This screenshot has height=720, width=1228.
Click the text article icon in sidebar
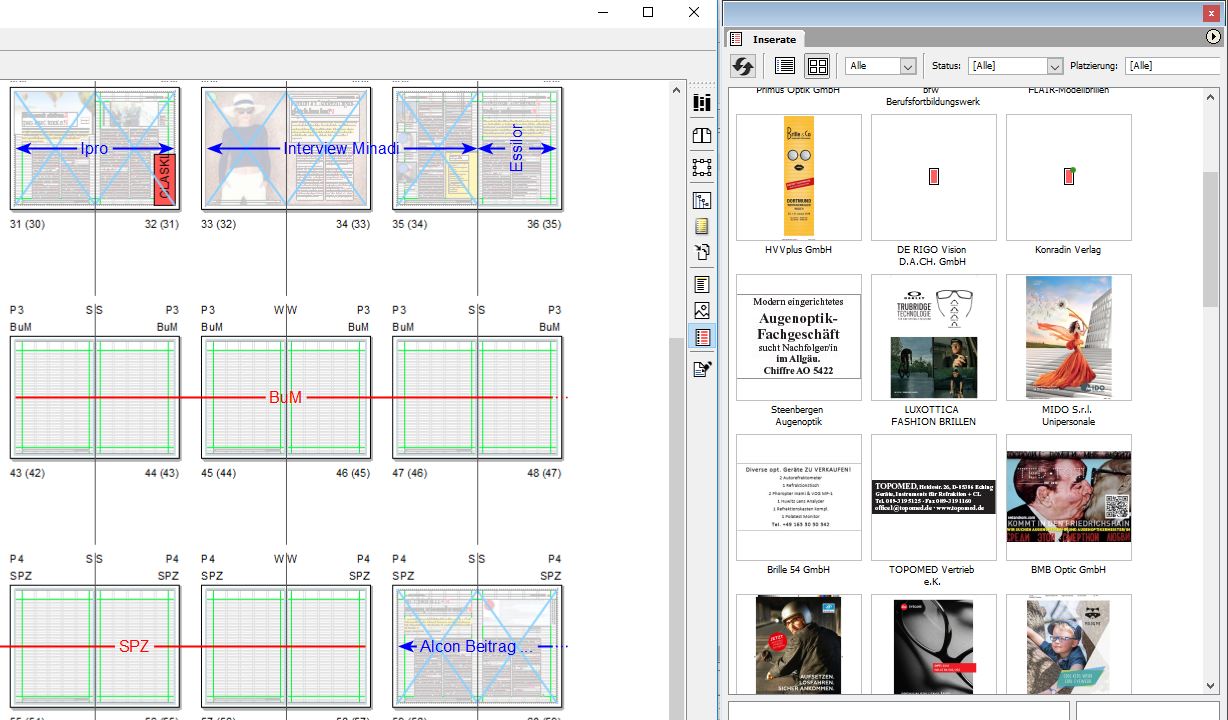(702, 285)
